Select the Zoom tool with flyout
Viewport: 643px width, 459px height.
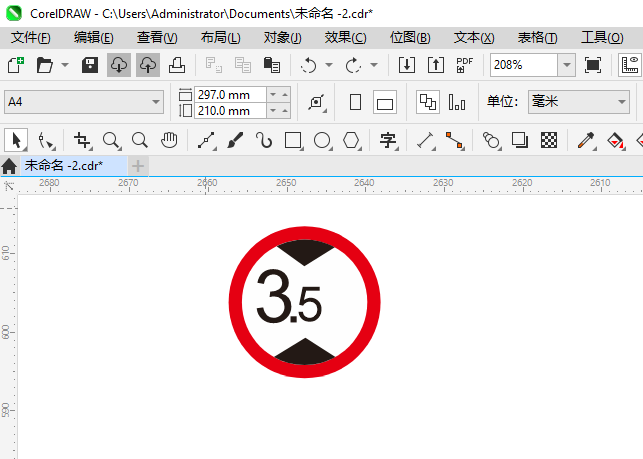point(112,140)
